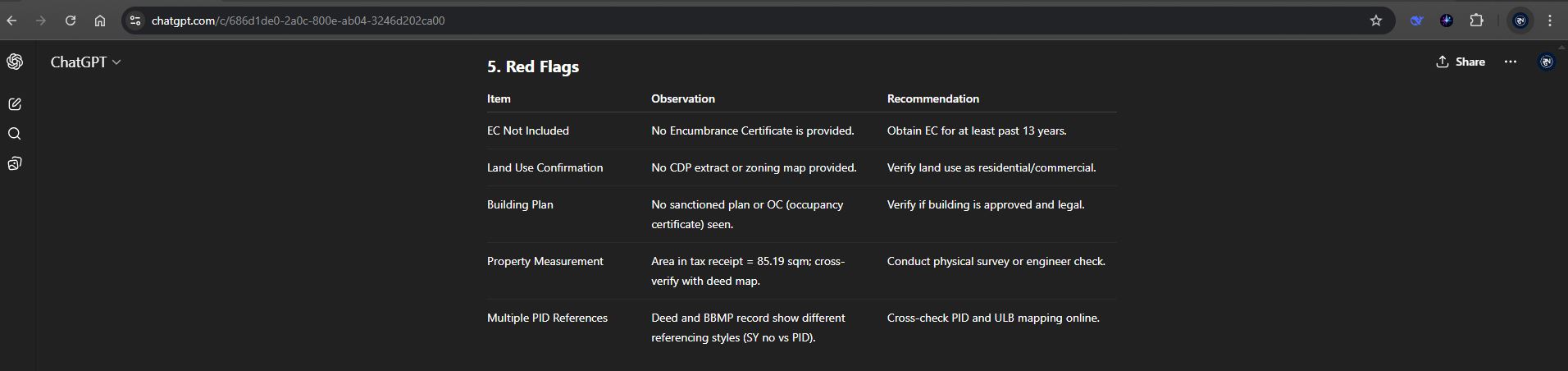Click the "Multiple PID References" table cell

[547, 318]
